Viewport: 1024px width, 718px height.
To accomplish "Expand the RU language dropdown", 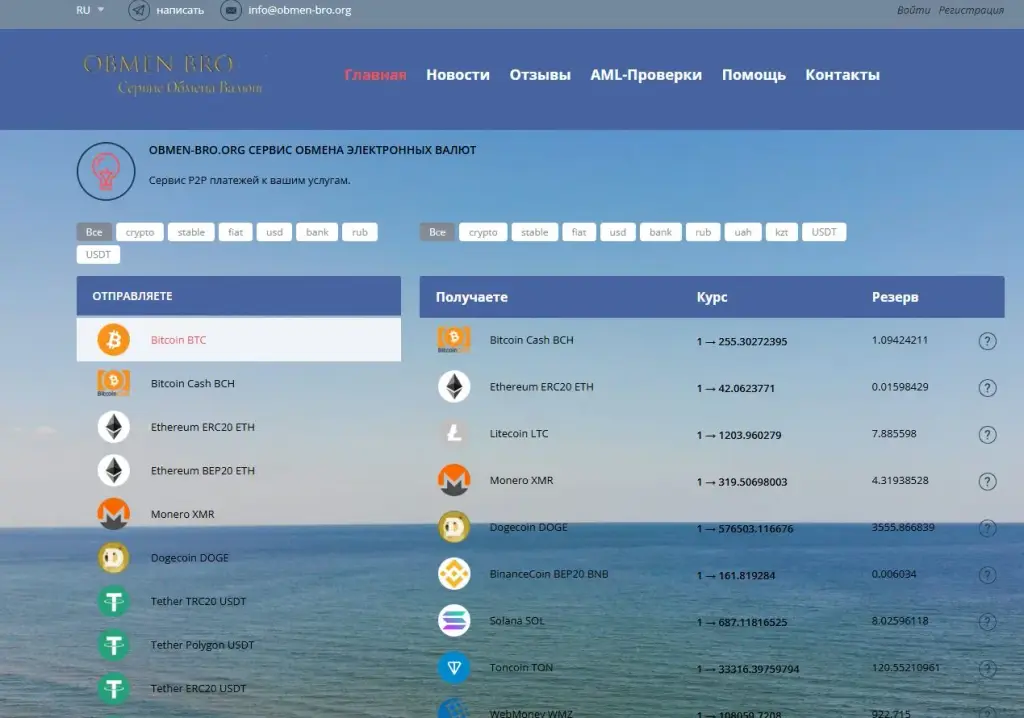I will 90,10.
